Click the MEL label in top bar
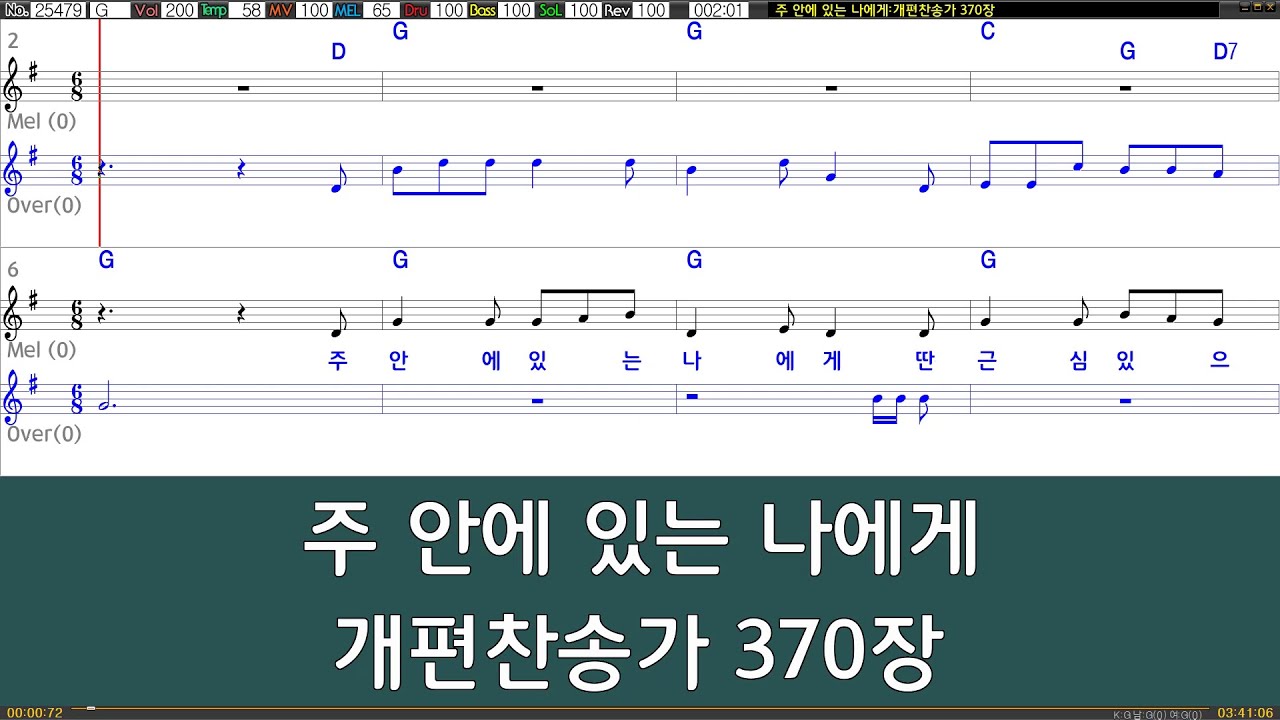Viewport: 1280px width, 720px height. pyautogui.click(x=347, y=10)
